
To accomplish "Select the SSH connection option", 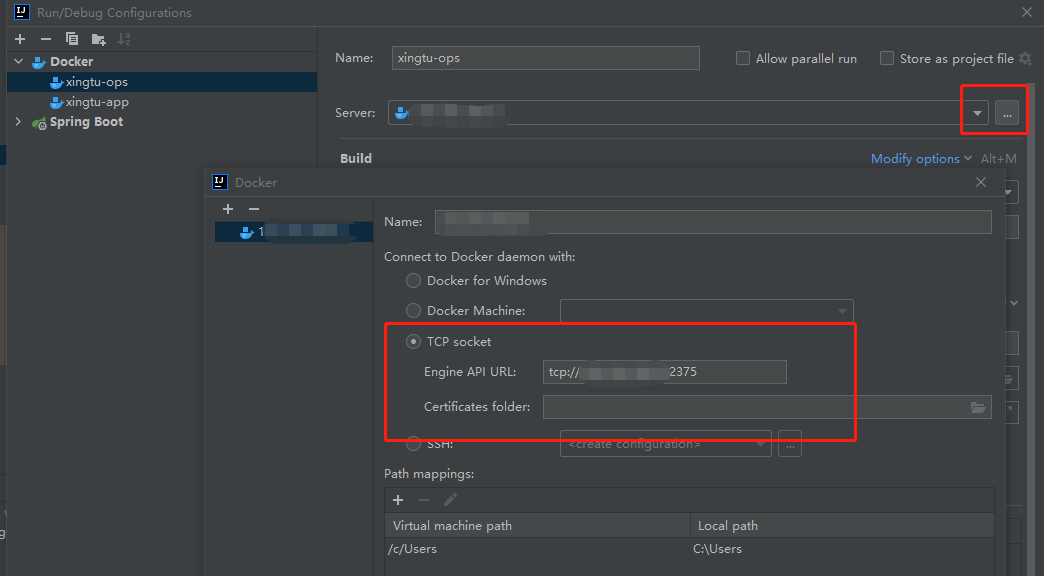I will (413, 443).
